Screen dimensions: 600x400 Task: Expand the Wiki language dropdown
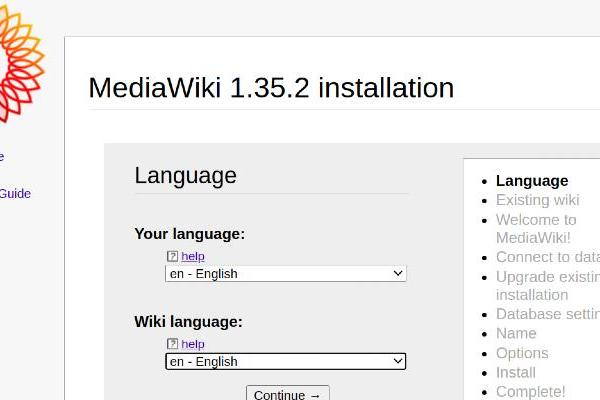click(x=286, y=362)
